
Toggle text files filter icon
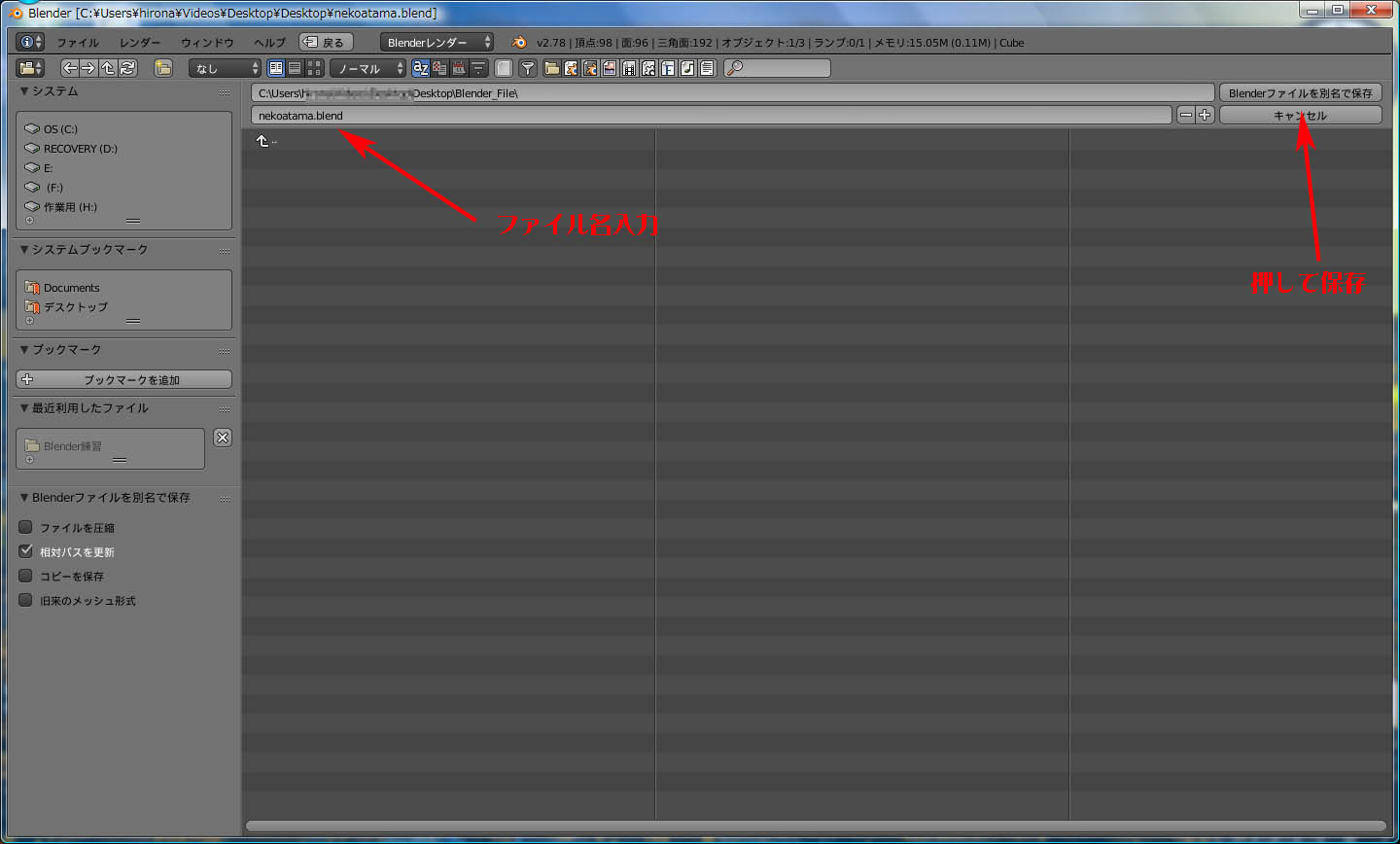pyautogui.click(x=707, y=68)
